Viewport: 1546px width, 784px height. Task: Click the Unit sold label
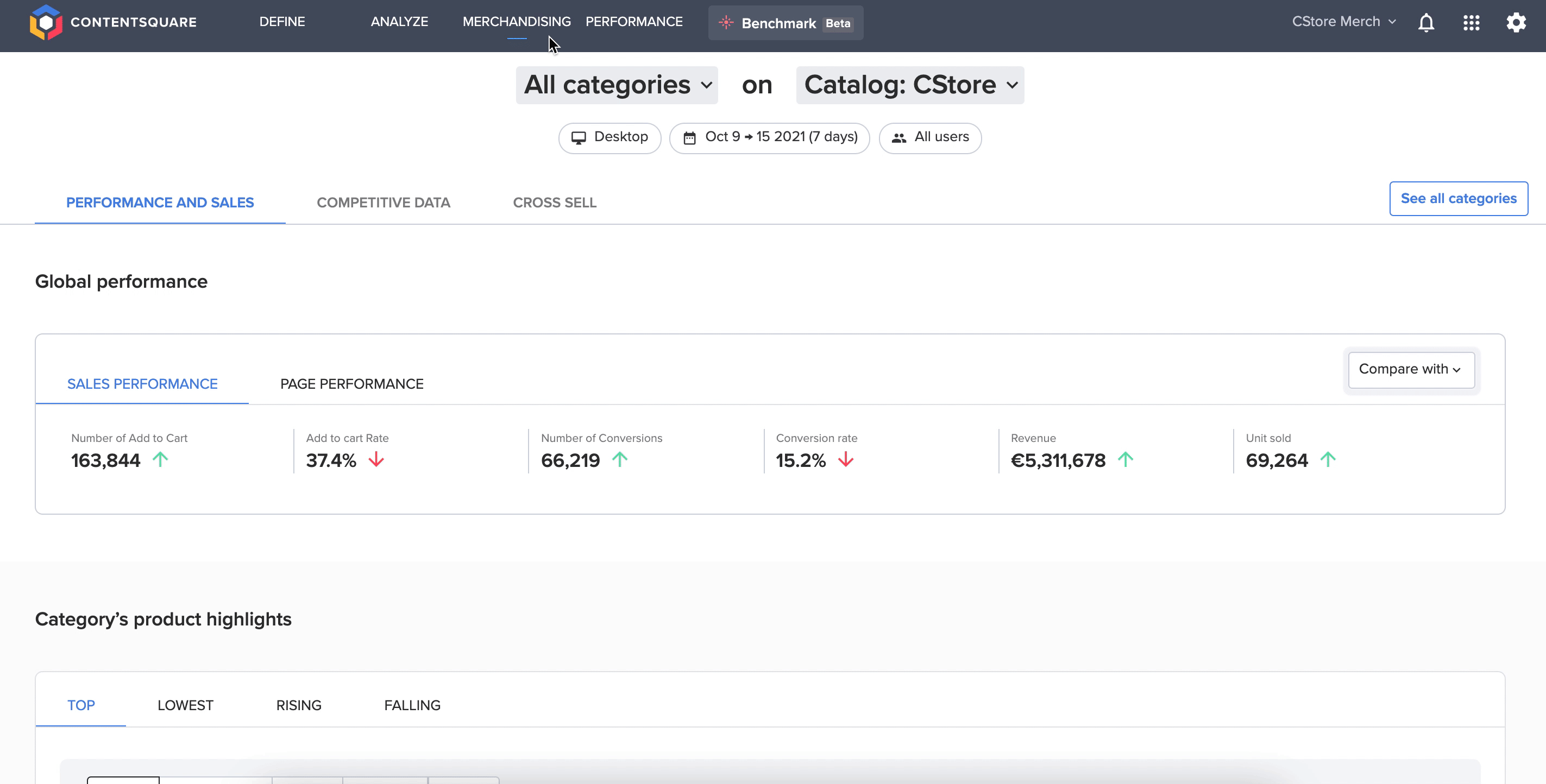coord(1268,438)
